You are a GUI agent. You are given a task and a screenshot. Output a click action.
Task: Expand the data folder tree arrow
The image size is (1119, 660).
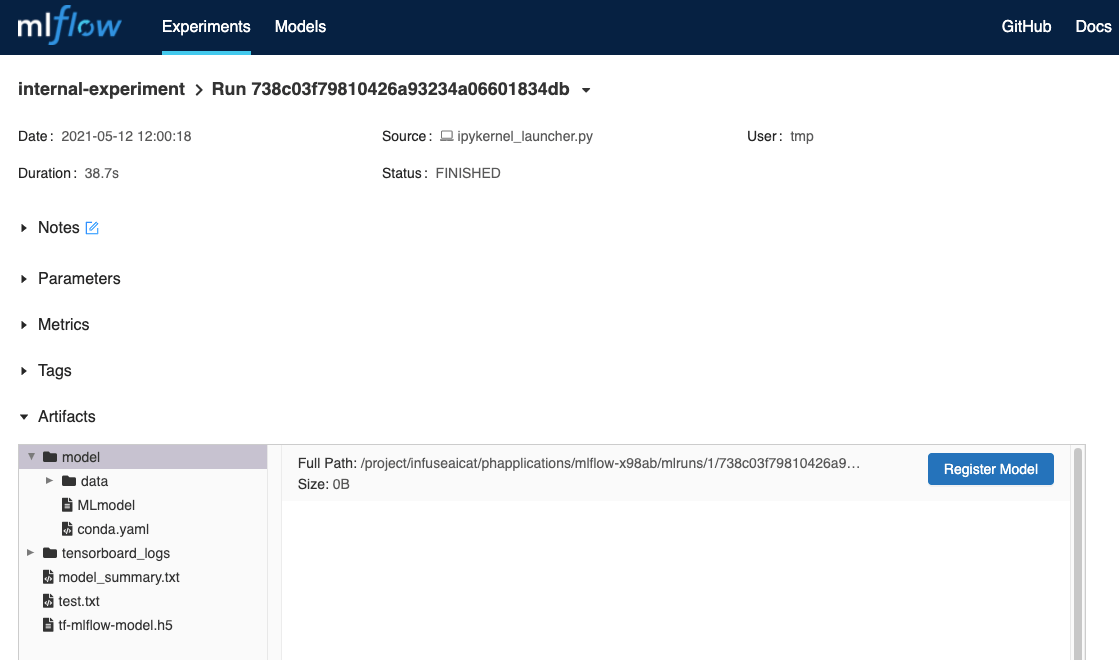click(49, 481)
